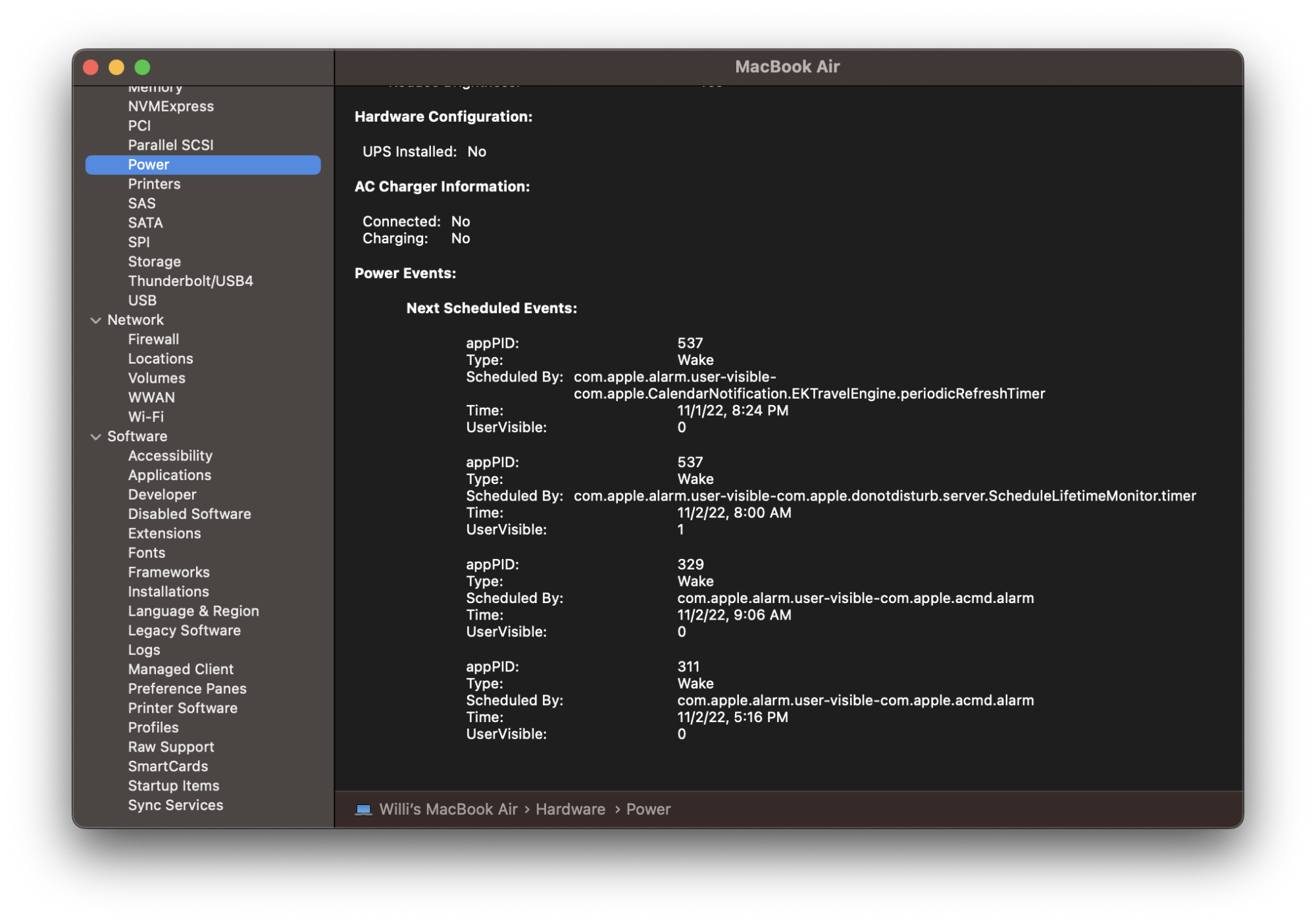Click Willi's MacBook Air in path bar

tap(448, 809)
